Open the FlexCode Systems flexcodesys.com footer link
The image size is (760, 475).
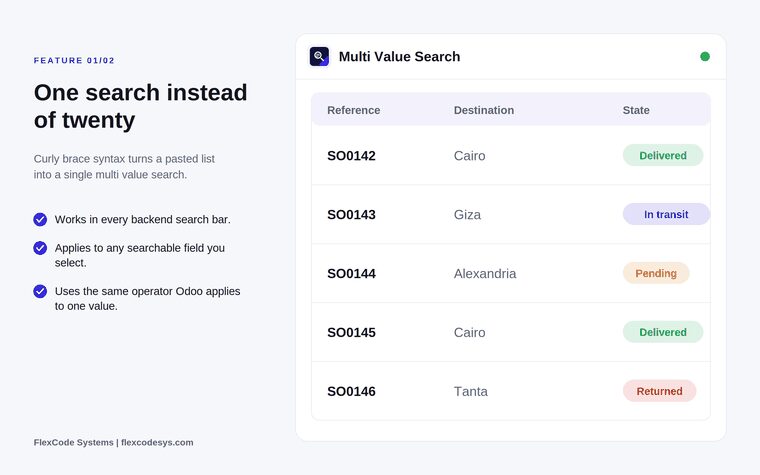click(x=113, y=443)
